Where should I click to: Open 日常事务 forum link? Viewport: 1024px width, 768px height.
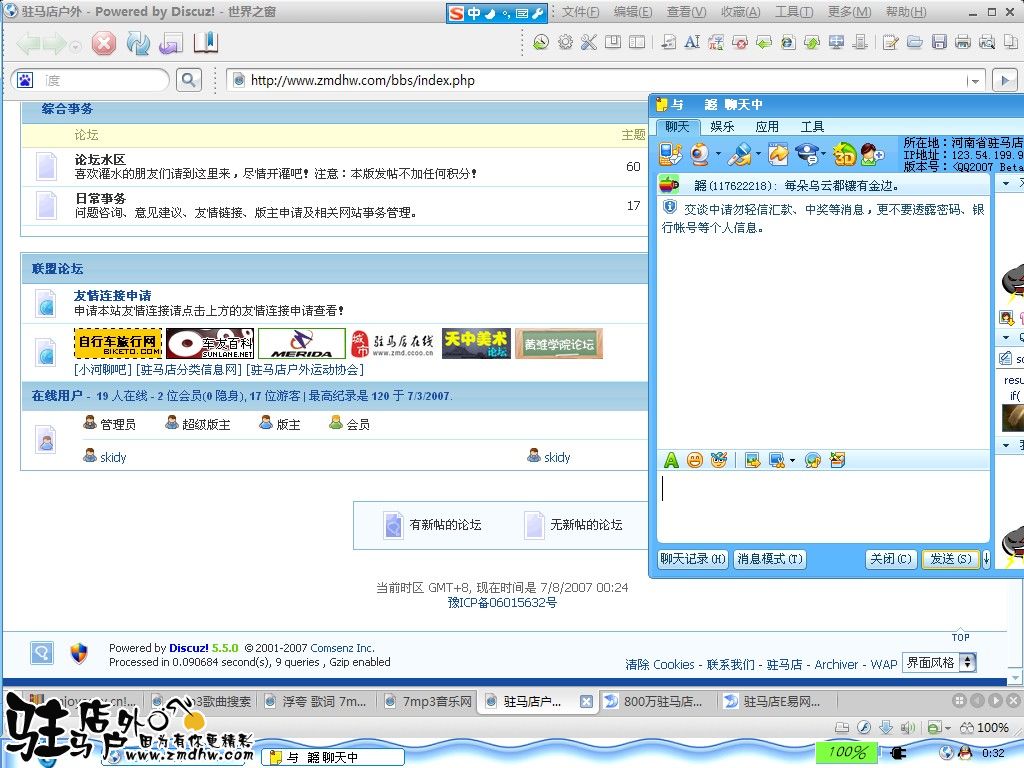click(x=100, y=199)
